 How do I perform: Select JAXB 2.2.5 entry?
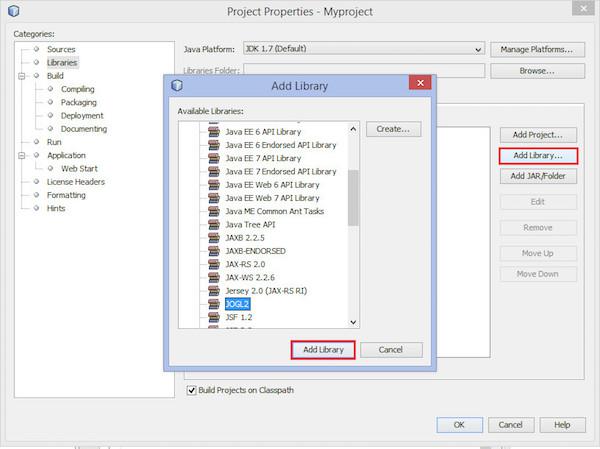point(245,238)
